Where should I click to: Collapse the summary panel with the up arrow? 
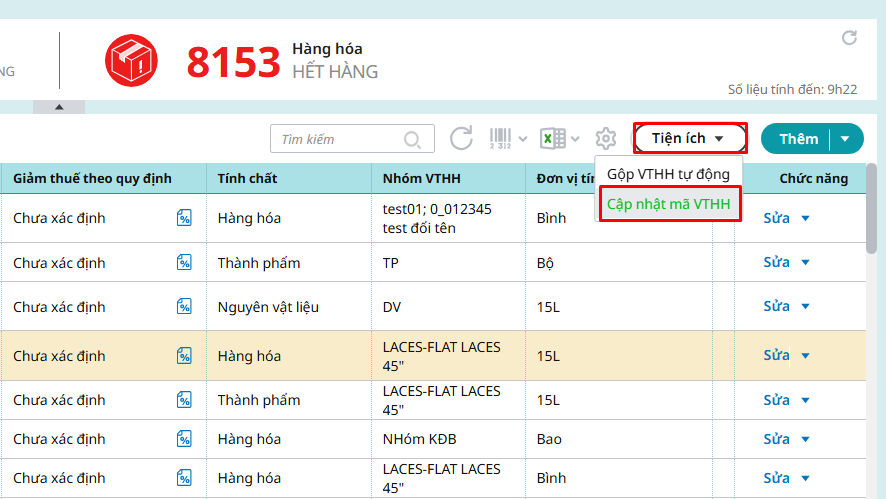point(58,107)
